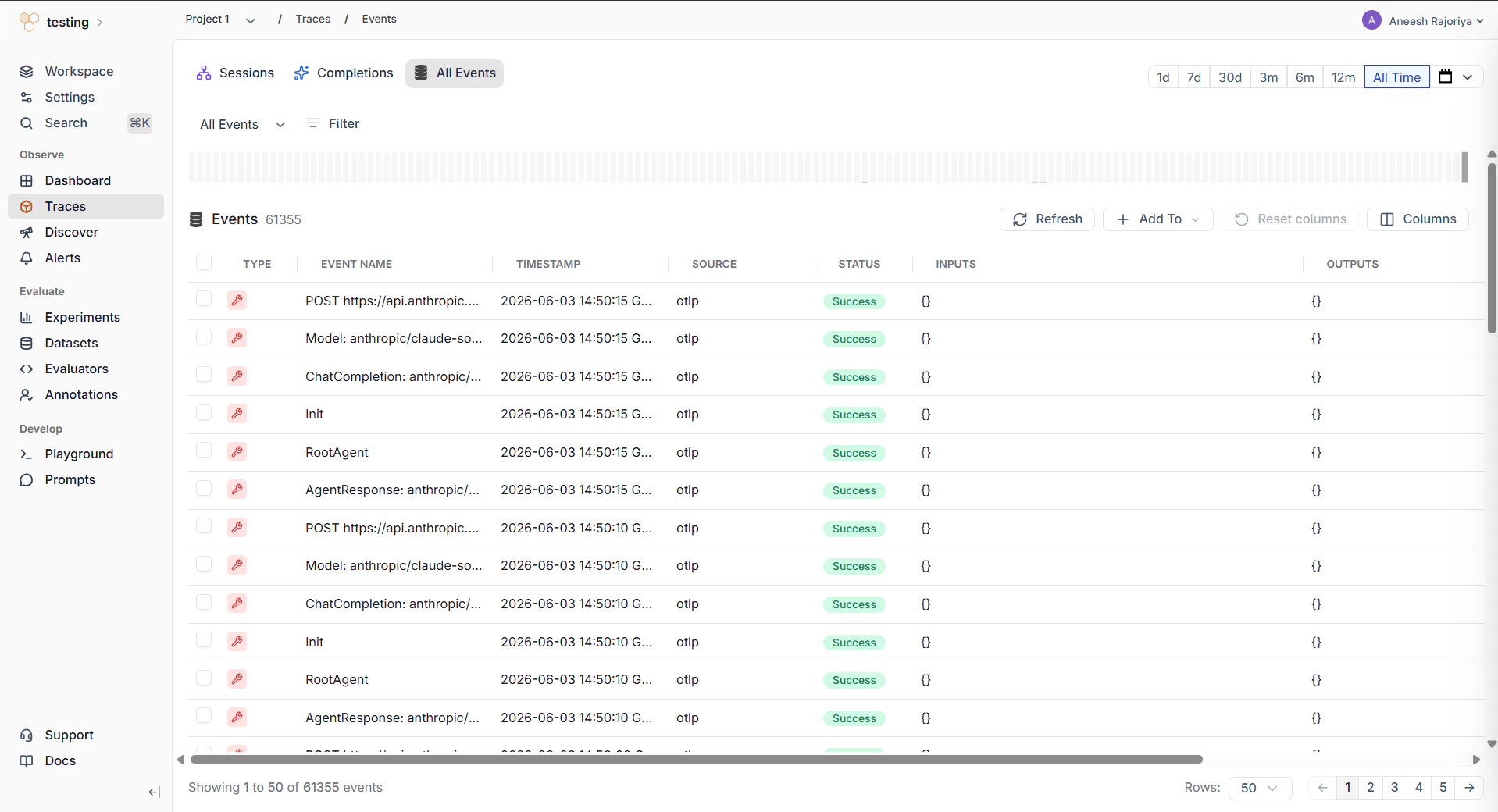Click the type icon for first Init row
The height and width of the screenshot is (812, 1498).
click(x=237, y=413)
